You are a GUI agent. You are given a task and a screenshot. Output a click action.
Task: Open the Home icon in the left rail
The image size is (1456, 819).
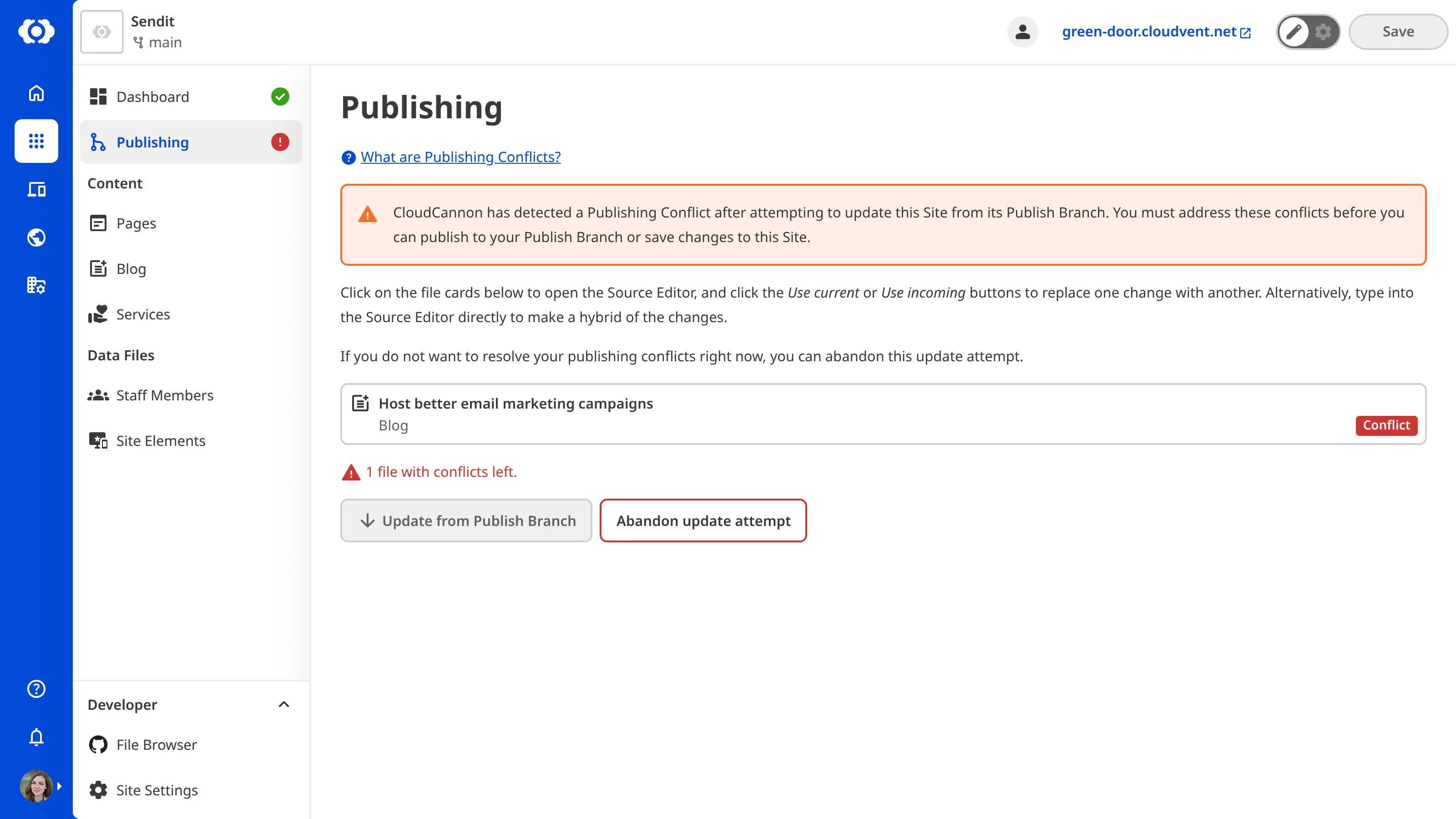(x=36, y=93)
